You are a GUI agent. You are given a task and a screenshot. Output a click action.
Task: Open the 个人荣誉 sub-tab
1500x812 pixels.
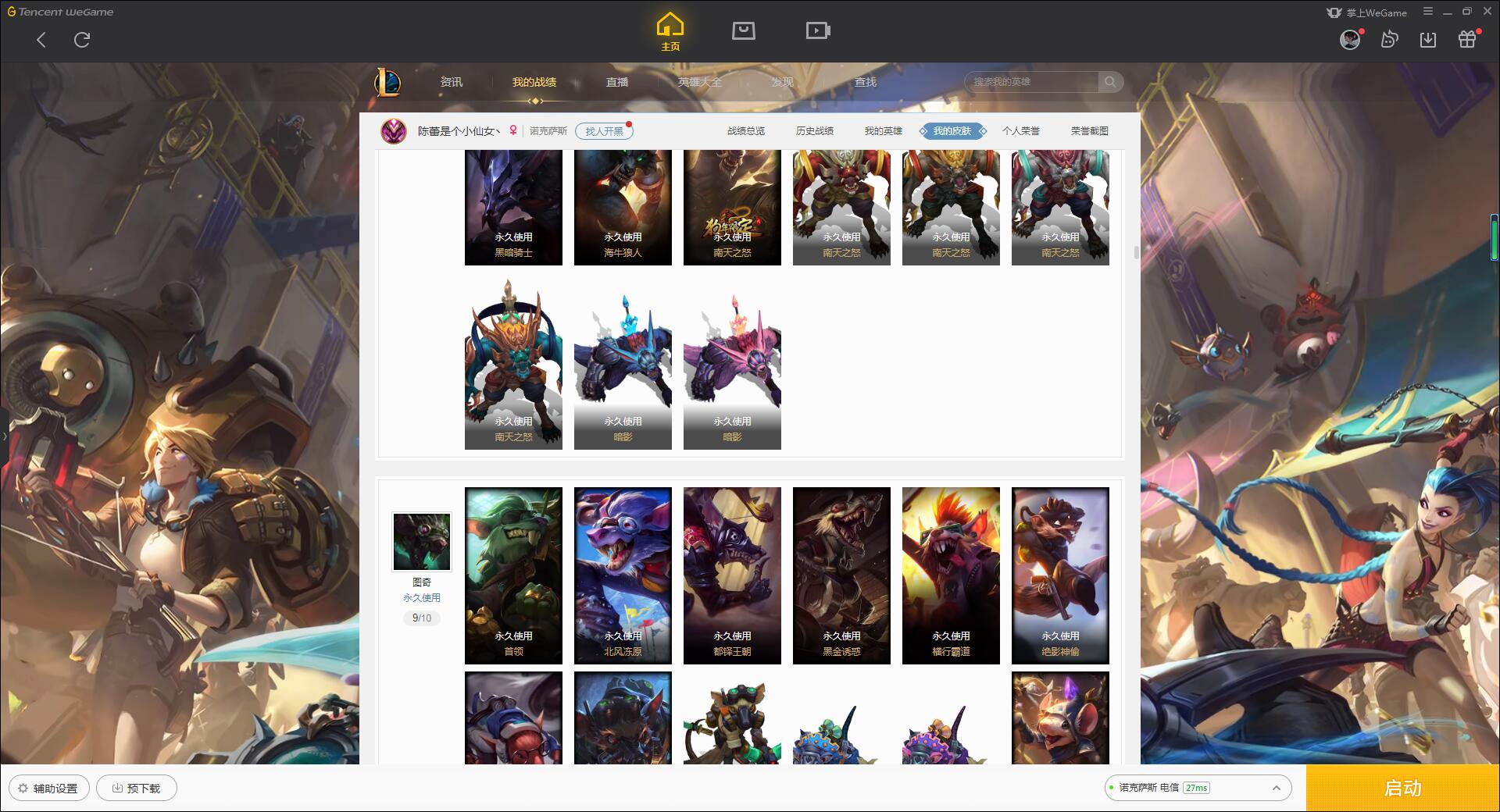(x=1021, y=131)
